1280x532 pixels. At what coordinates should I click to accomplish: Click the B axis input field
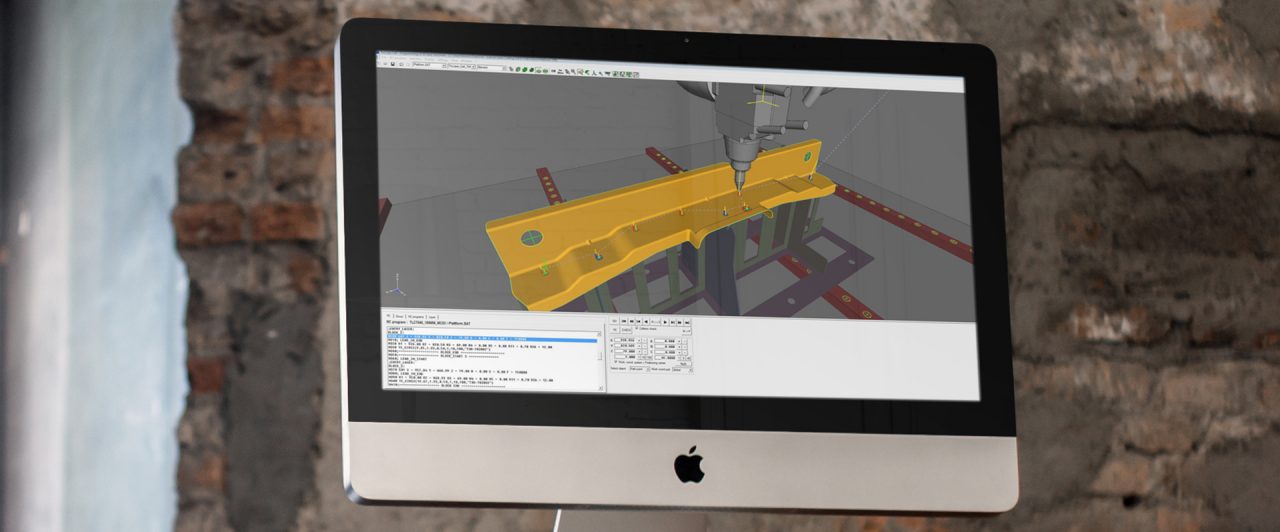(x=665, y=346)
